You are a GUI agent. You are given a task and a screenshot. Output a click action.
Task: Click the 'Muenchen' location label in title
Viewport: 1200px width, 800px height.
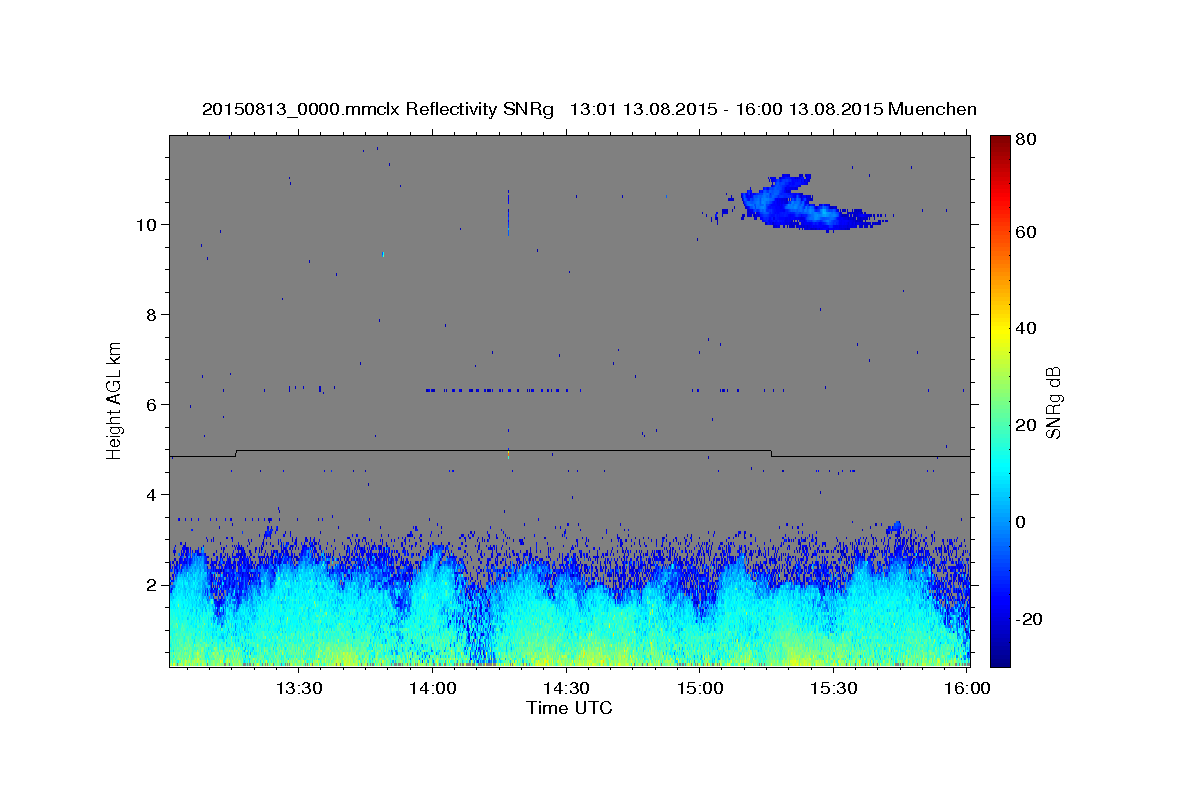[931, 108]
